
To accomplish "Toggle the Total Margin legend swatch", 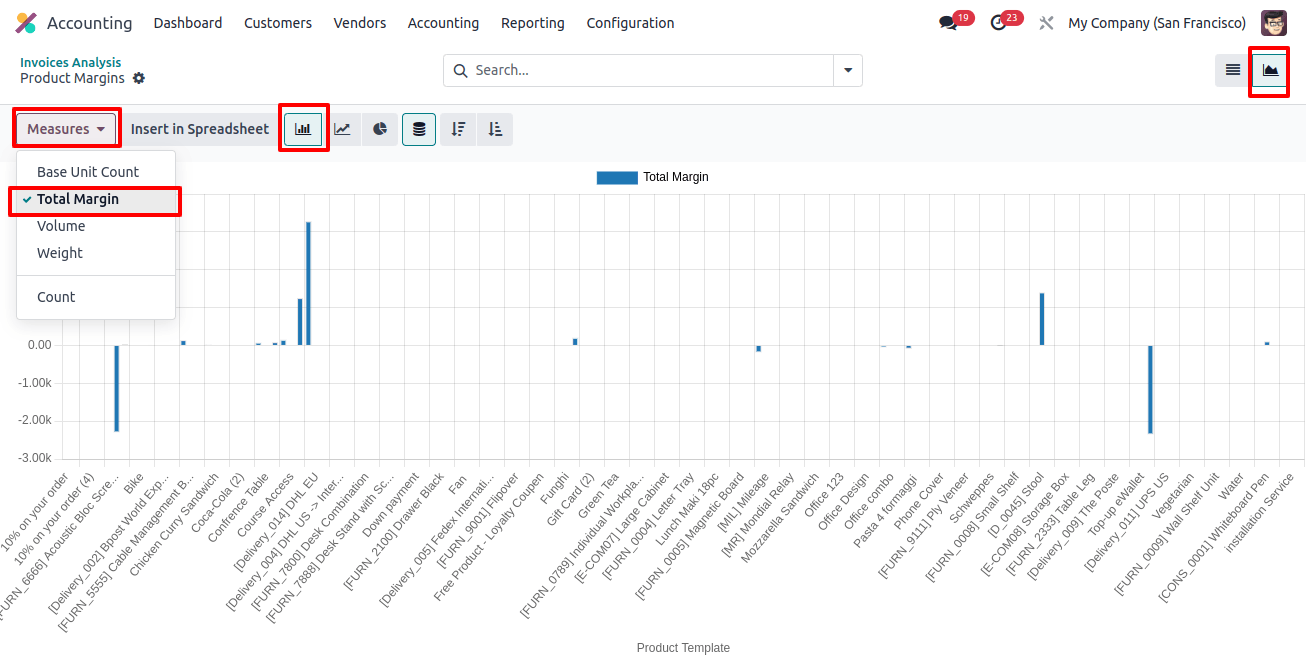I will (617, 177).
